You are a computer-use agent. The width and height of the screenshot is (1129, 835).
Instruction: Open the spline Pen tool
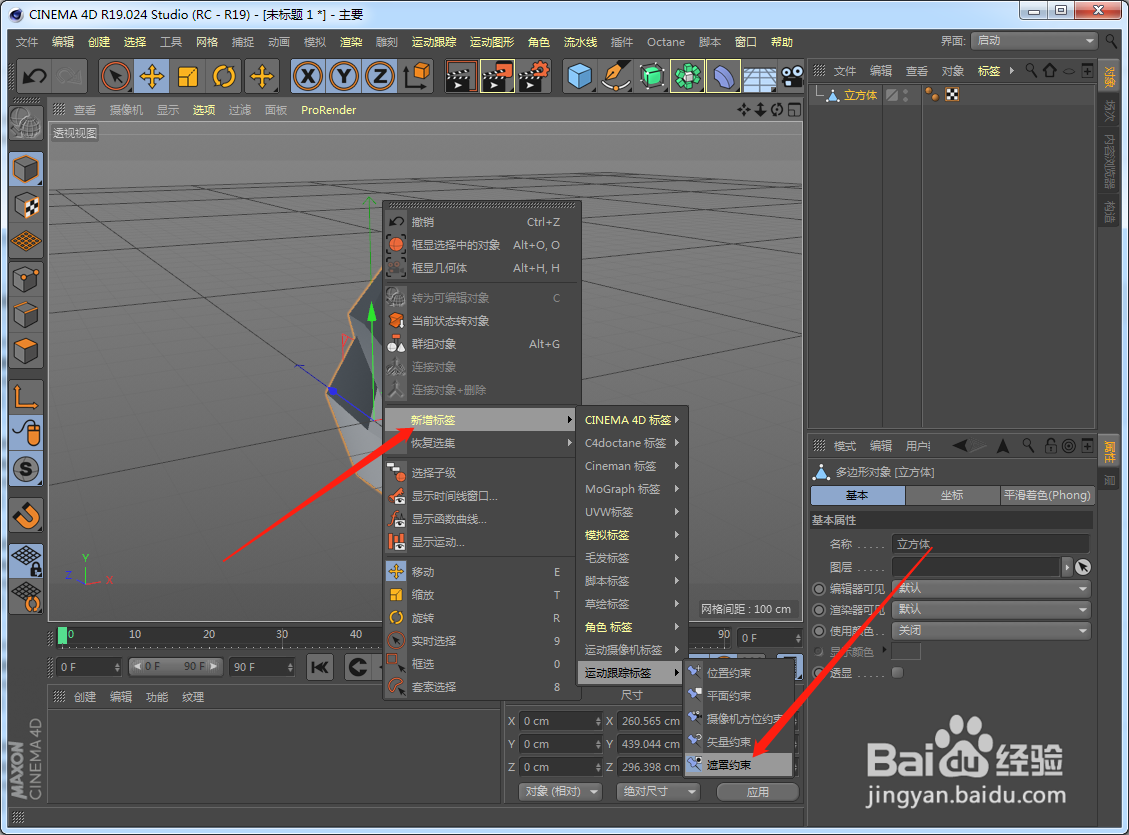tap(616, 76)
